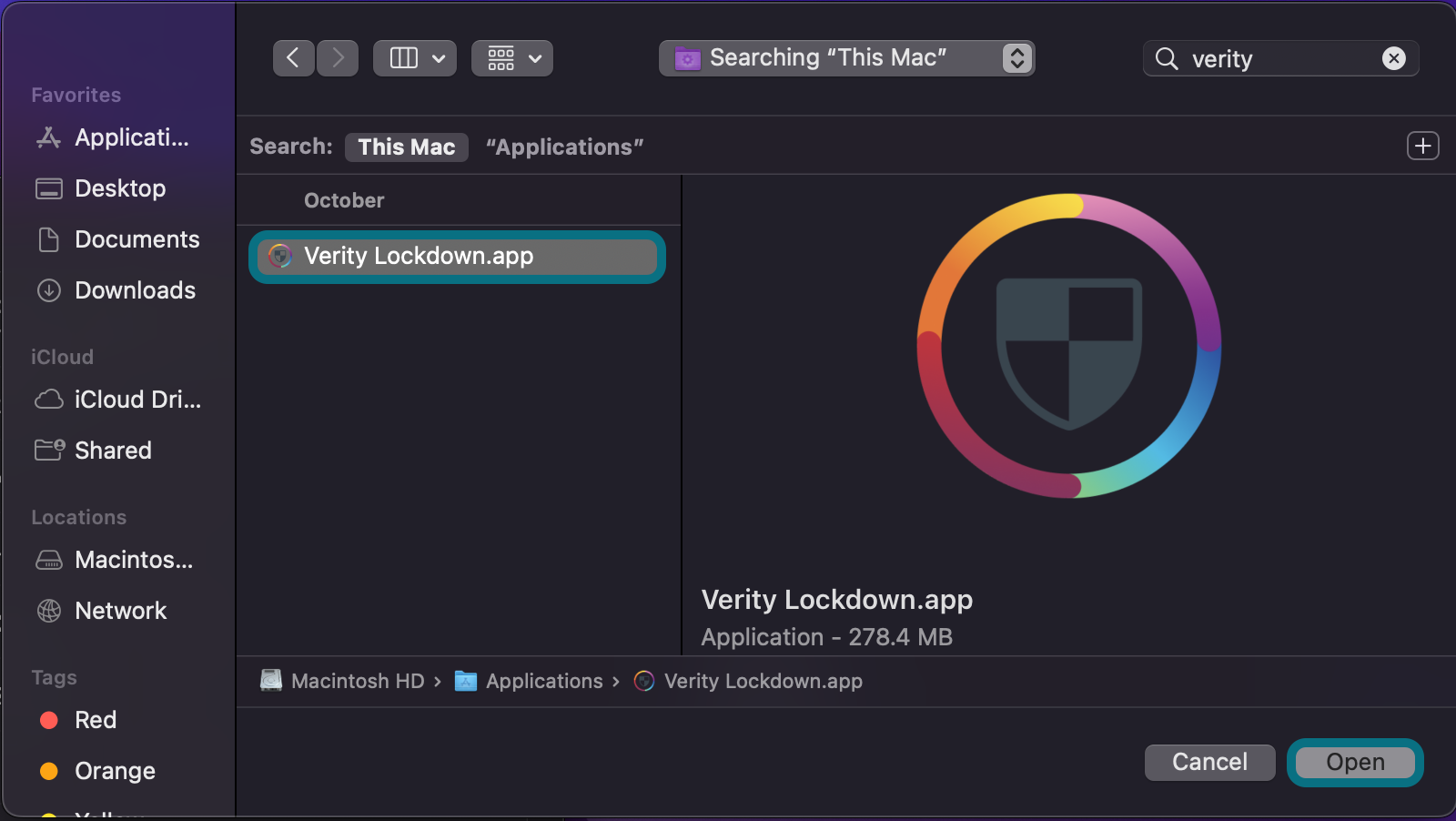Click the magnifying glass search icon

1167,58
